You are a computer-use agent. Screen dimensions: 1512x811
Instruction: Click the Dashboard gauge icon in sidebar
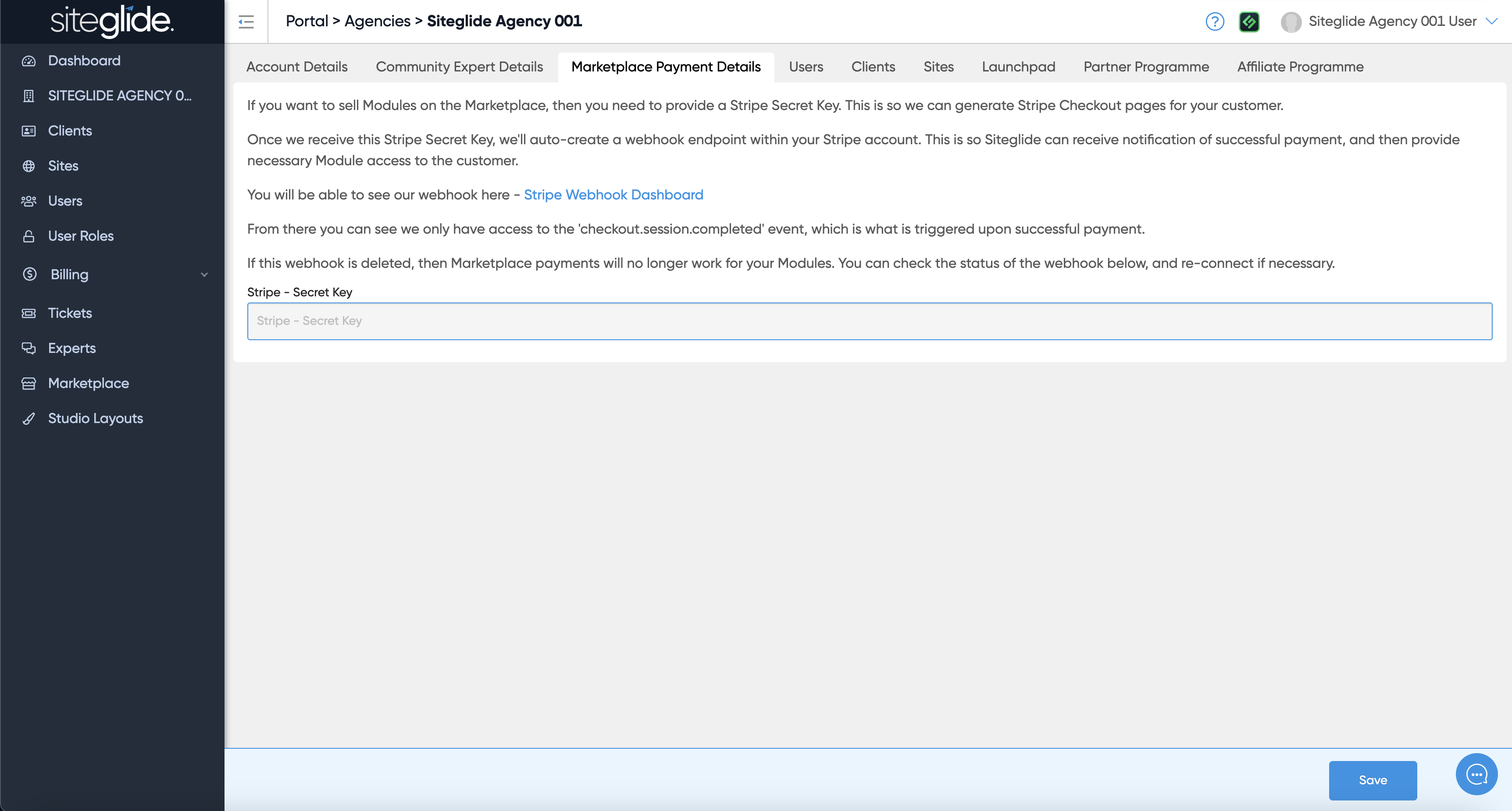point(29,61)
